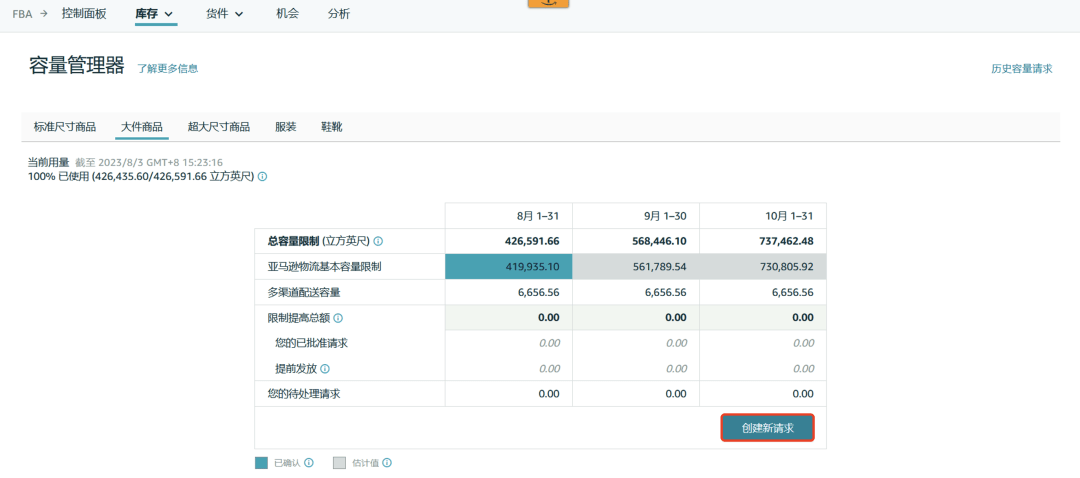Image resolution: width=1080 pixels, height=478 pixels.
Task: Click info icon beside 估计值 legend
Action: (388, 462)
